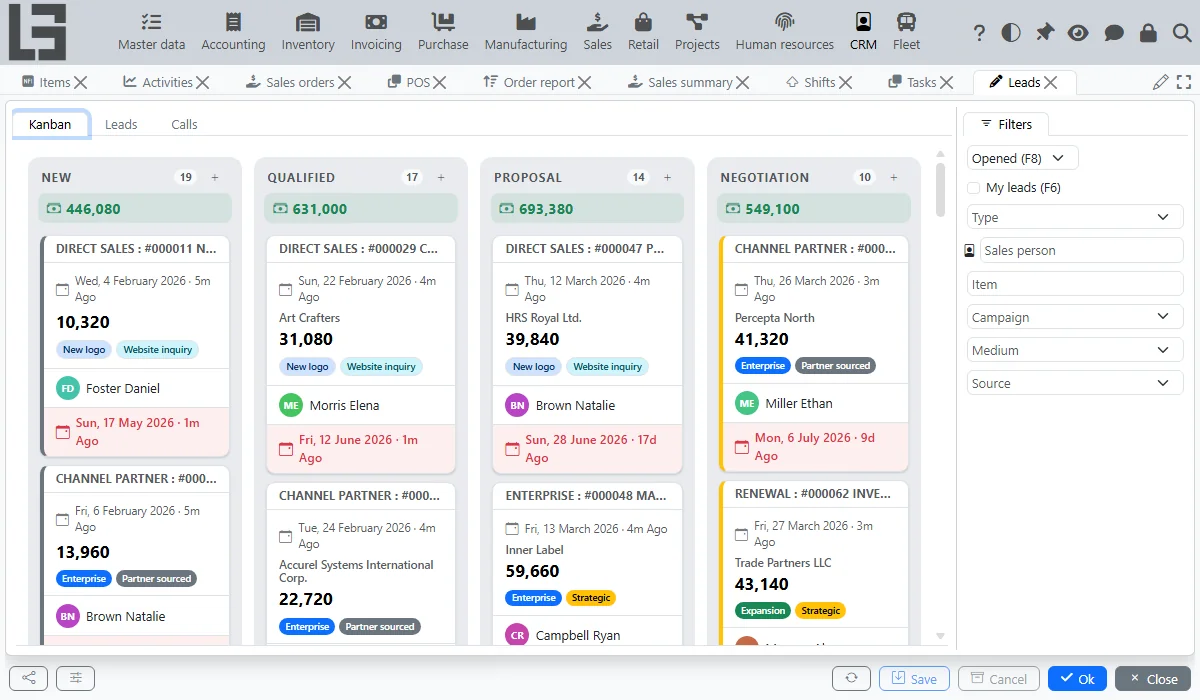Toggle fullscreen expand icon

tap(1184, 82)
